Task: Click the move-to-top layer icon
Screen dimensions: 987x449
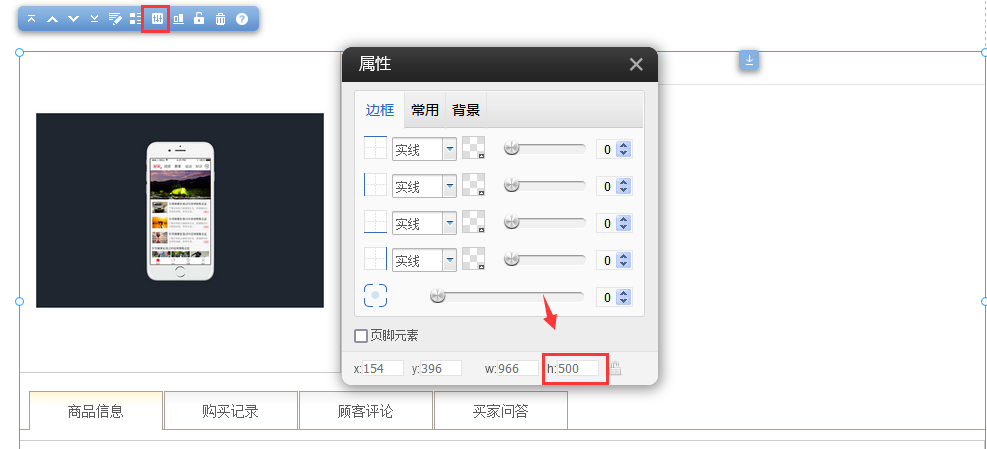Action: click(x=32, y=19)
